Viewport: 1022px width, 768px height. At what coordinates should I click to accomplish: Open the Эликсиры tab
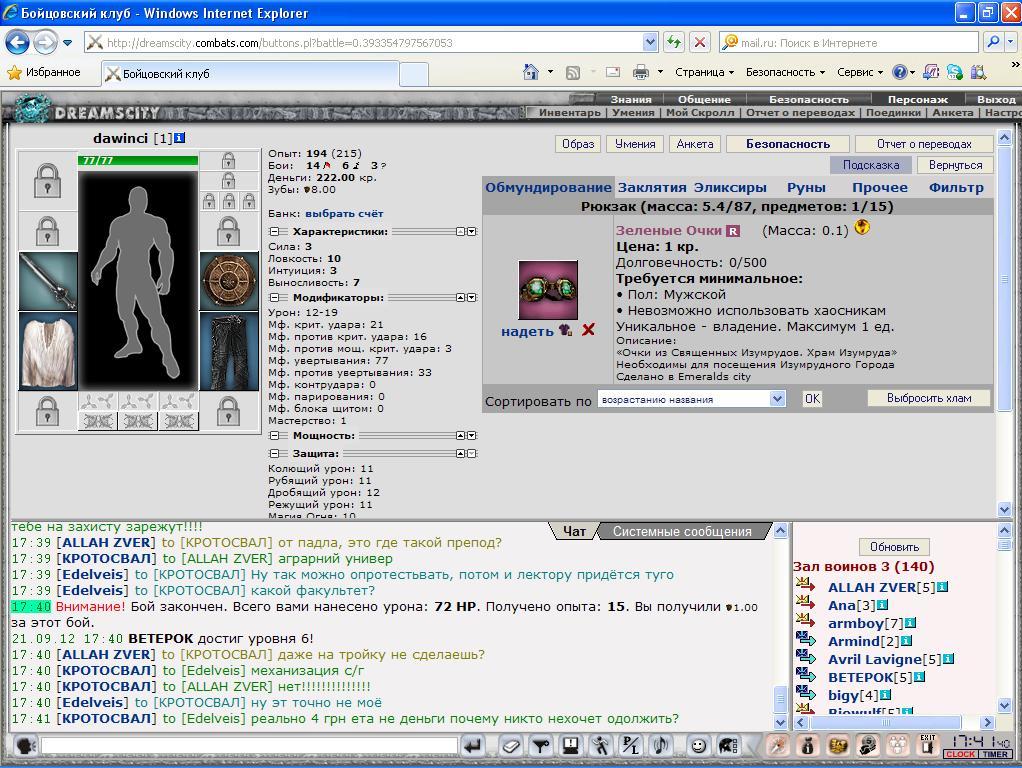click(x=730, y=188)
